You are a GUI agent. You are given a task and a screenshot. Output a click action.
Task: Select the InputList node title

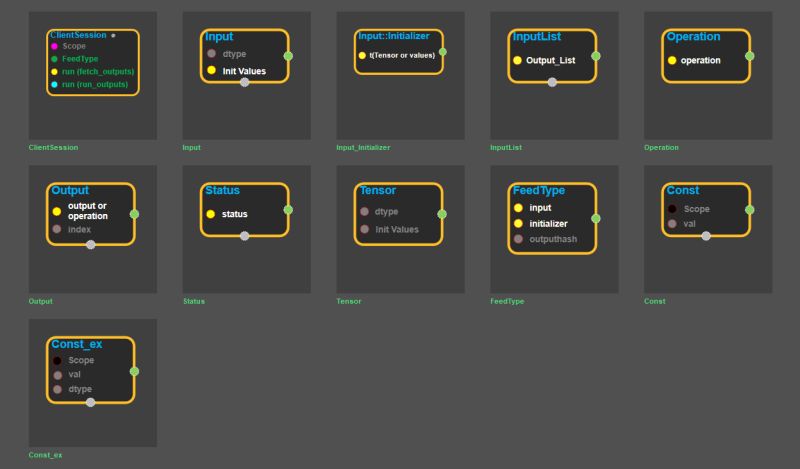pyautogui.click(x=537, y=37)
